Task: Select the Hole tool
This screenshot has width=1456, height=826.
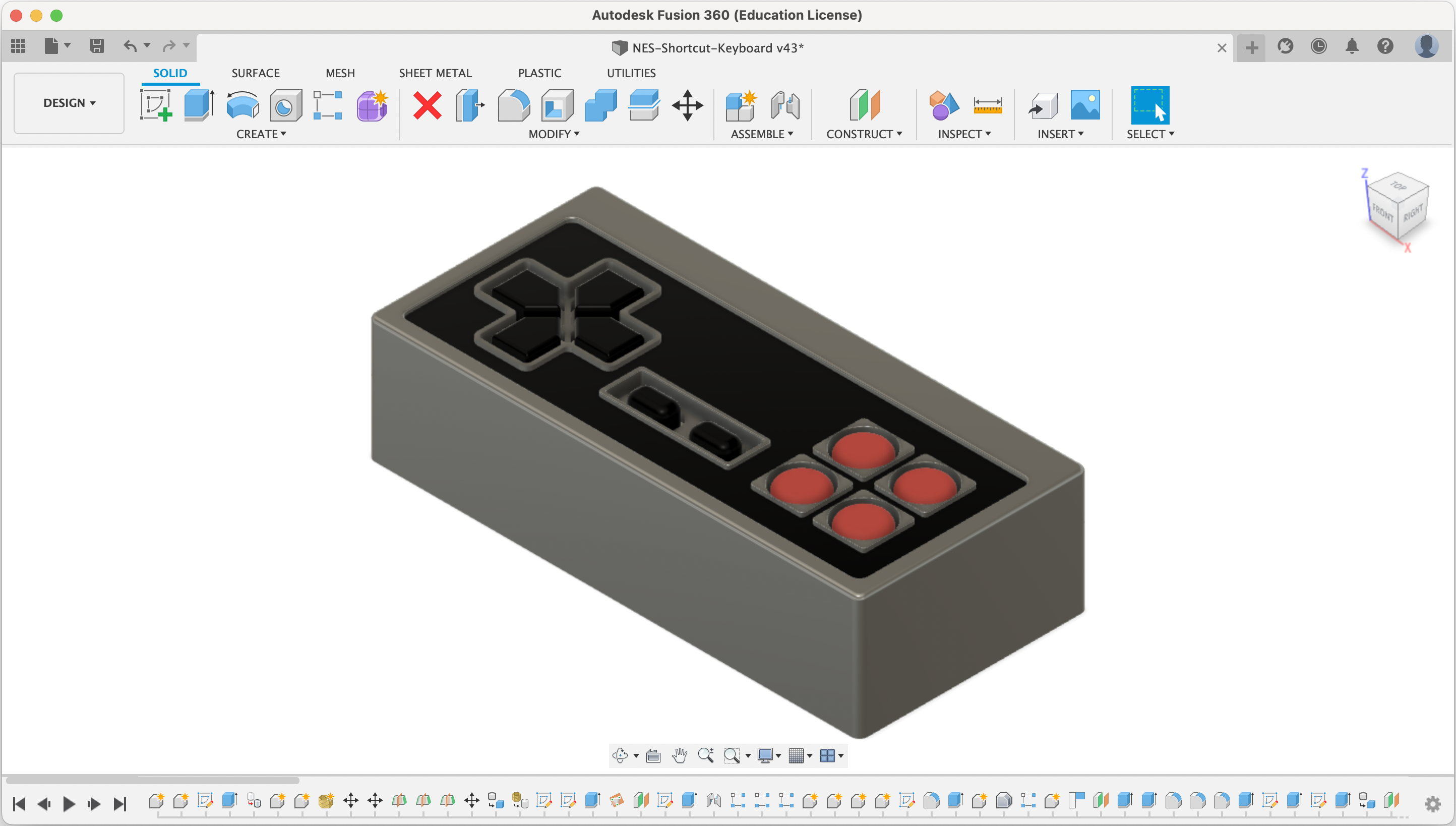Action: pyautogui.click(x=285, y=105)
